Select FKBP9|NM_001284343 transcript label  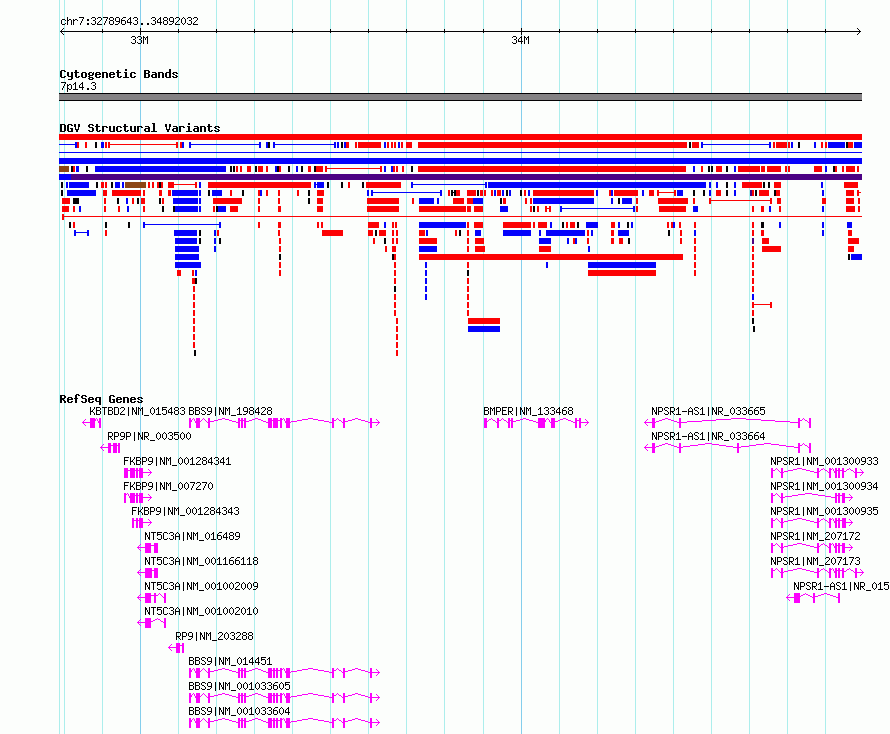(185, 511)
